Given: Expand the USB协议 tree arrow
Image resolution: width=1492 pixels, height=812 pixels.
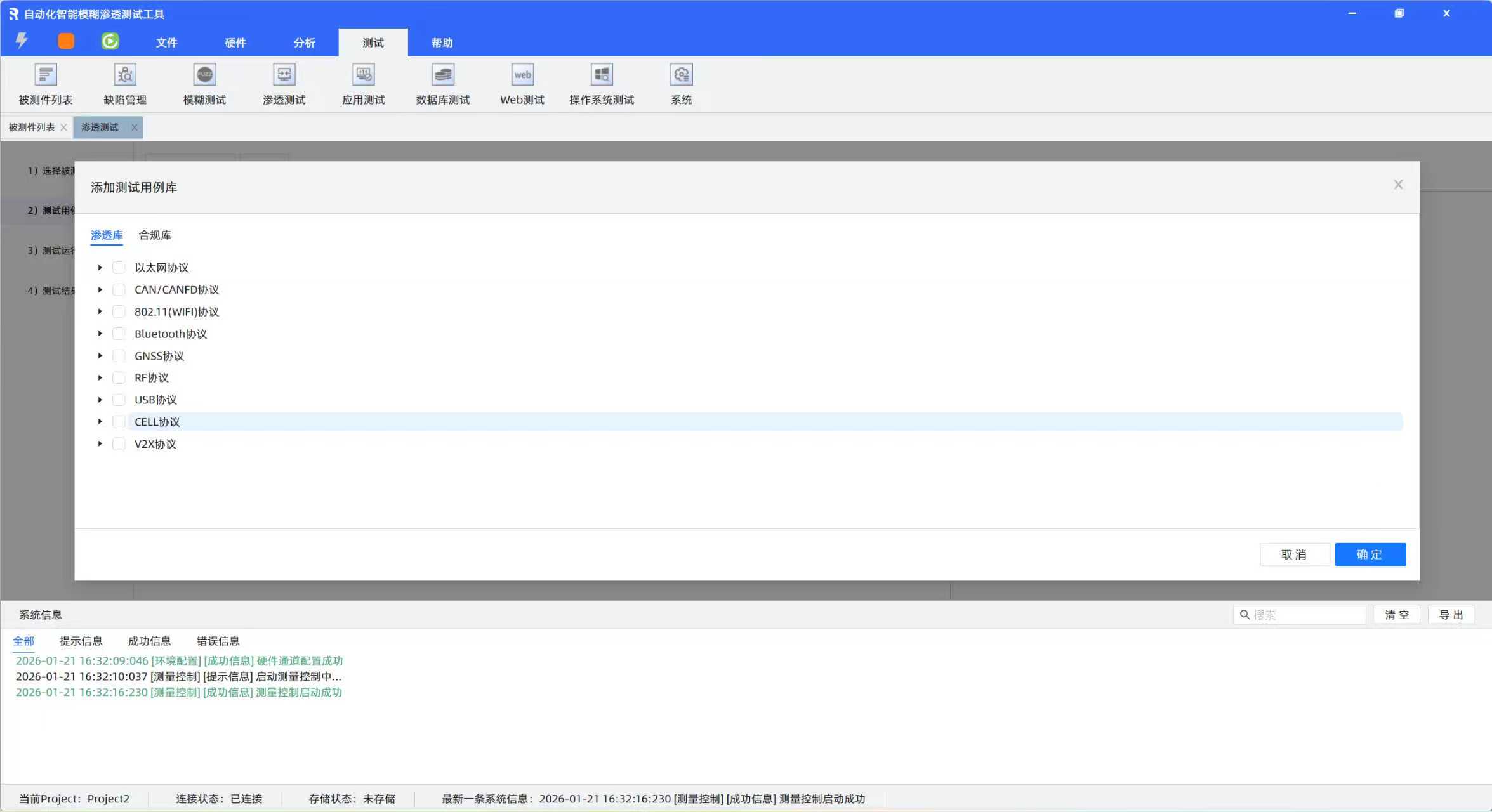Looking at the screenshot, I should click(x=100, y=400).
